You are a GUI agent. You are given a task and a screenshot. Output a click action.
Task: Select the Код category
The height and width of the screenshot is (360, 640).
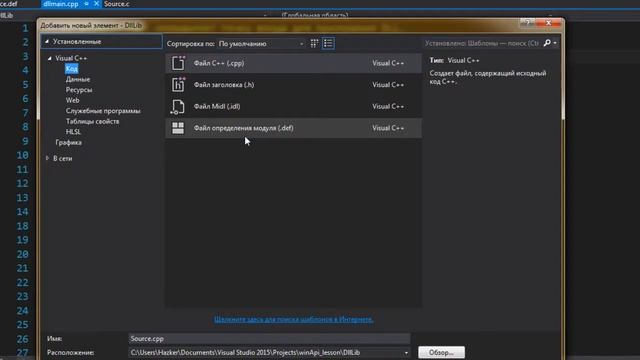click(x=71, y=69)
